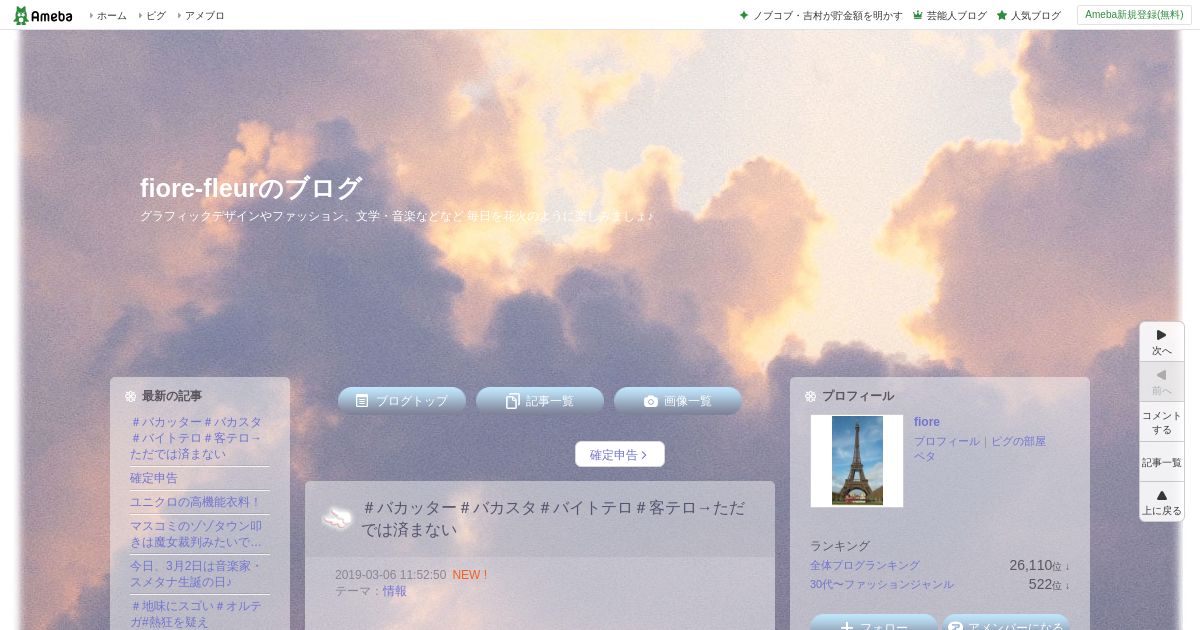Open the ペタ link
Image resolution: width=1200 pixels, height=630 pixels.
point(925,456)
